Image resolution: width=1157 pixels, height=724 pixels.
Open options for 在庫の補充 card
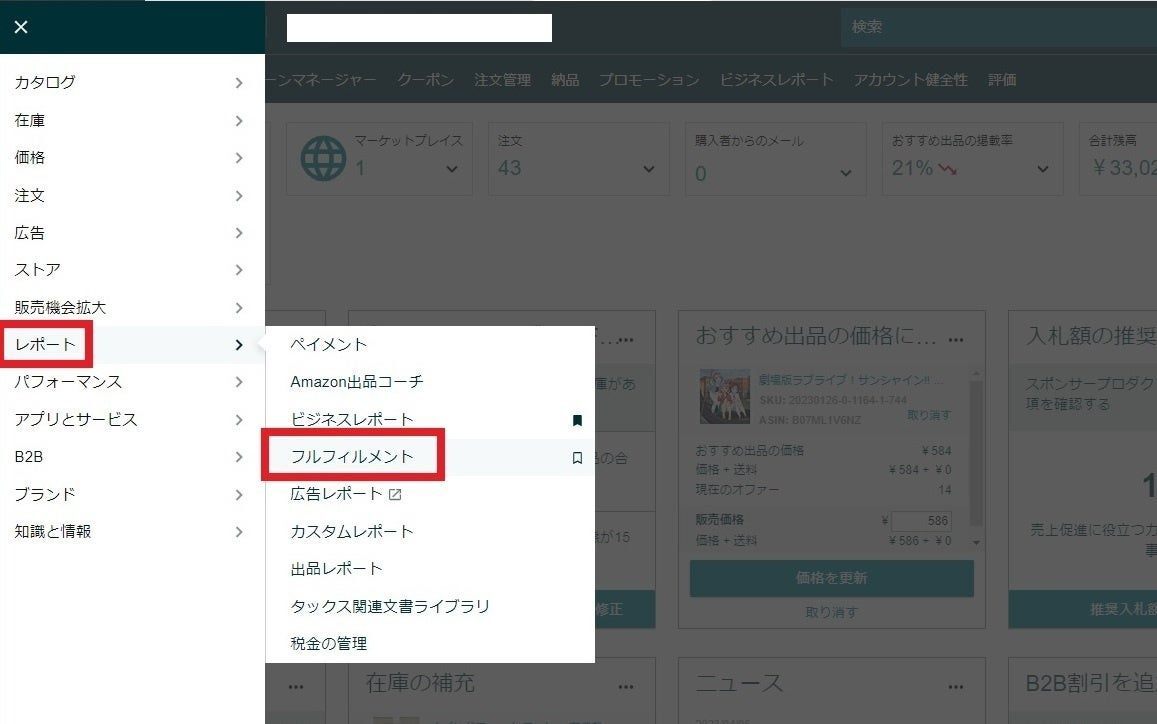(626, 687)
